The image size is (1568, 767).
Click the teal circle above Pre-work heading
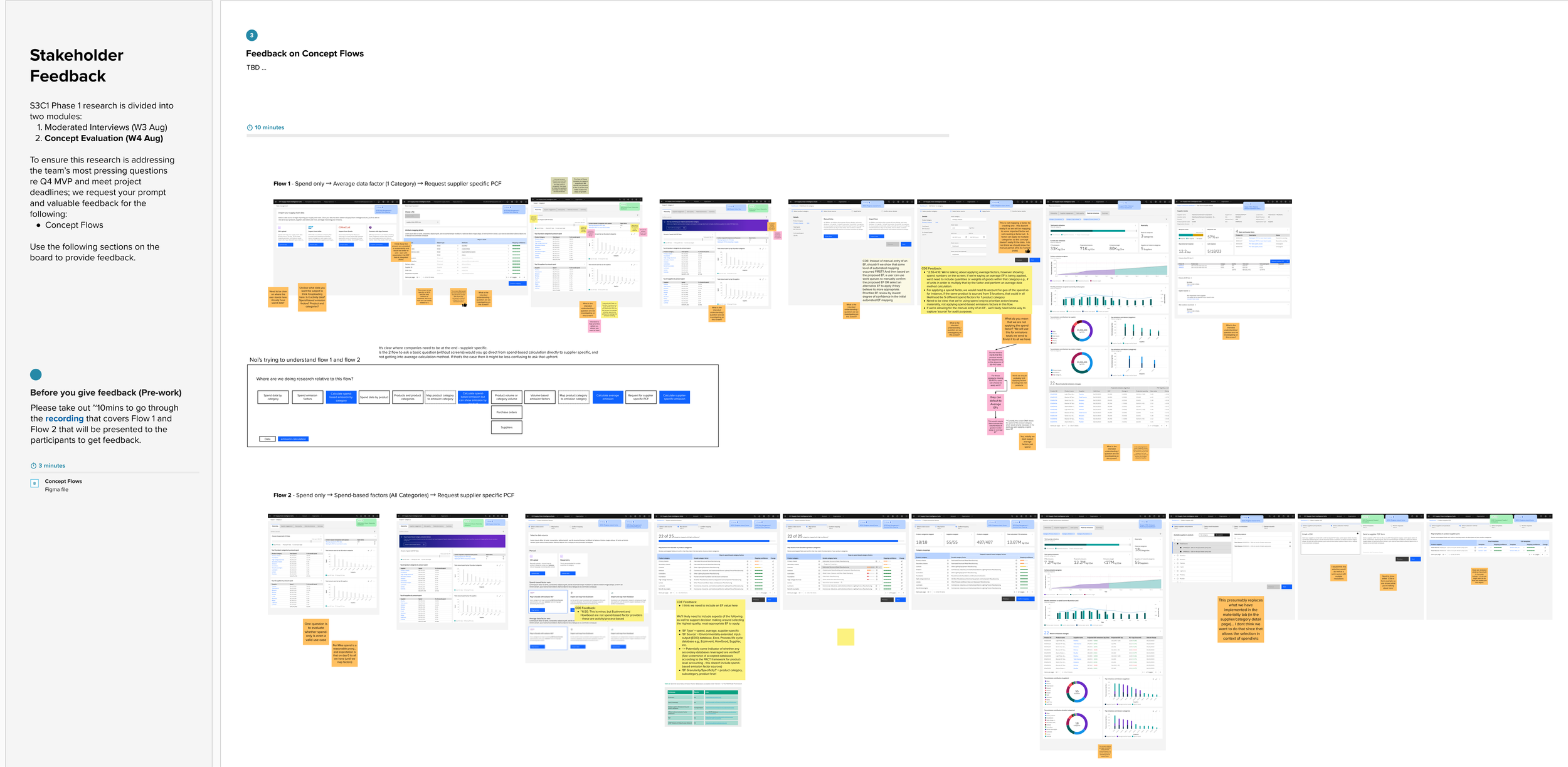(36, 374)
